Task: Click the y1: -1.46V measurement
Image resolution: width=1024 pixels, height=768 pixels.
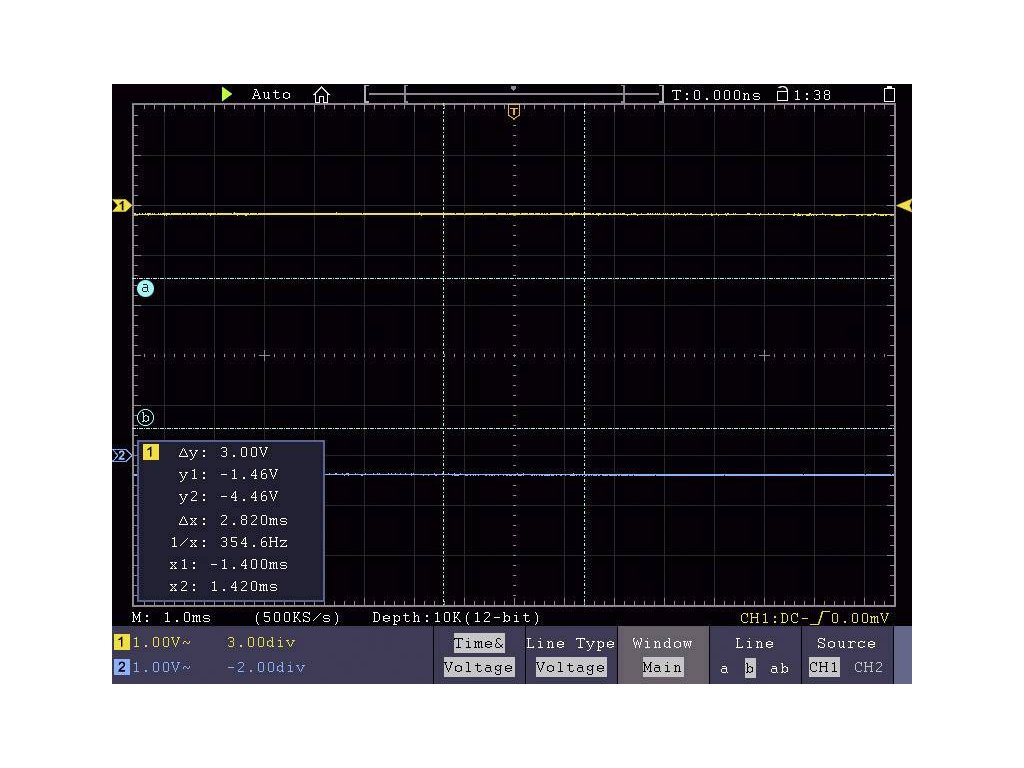Action: 229,474
